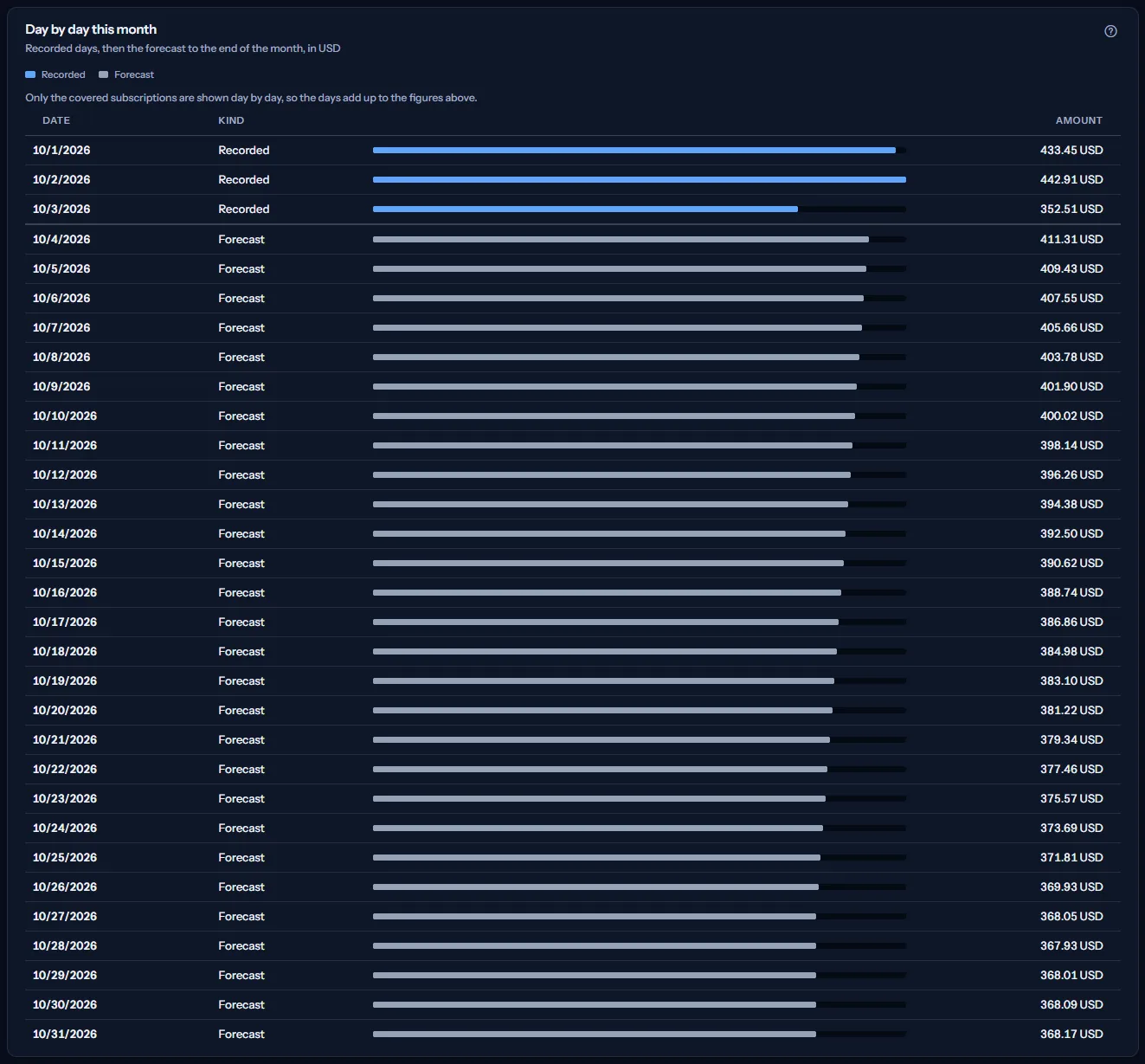1145x1064 pixels.
Task: Click the 400.02 USD amount
Action: click(1071, 416)
